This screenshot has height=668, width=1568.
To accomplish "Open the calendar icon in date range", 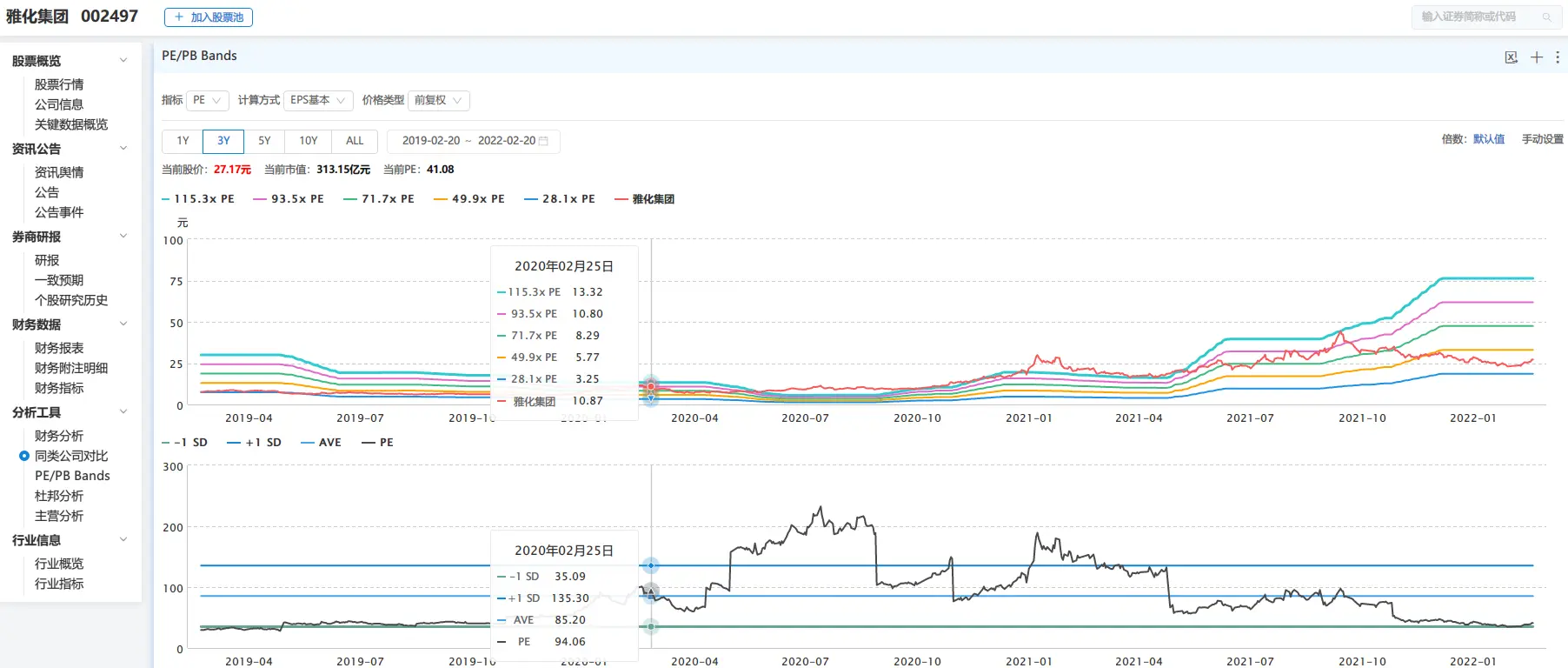I will pyautogui.click(x=544, y=141).
